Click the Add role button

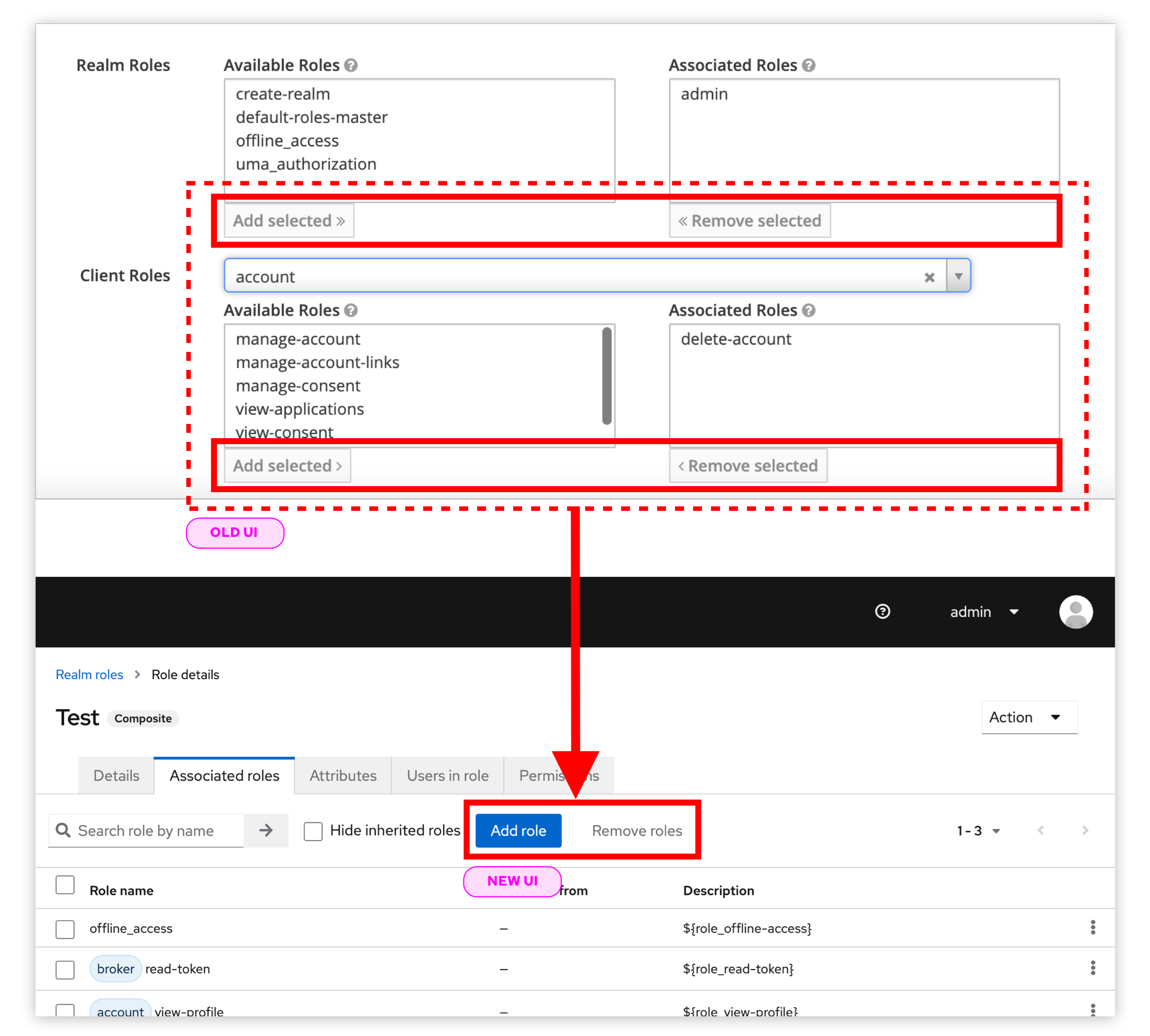pyautogui.click(x=518, y=831)
